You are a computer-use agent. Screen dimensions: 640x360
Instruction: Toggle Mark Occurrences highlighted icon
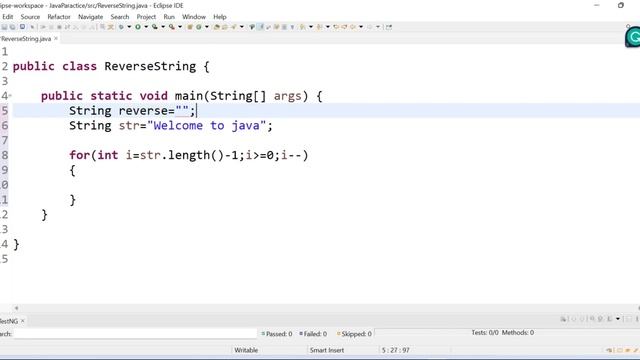pyautogui.click(x=260, y=27)
